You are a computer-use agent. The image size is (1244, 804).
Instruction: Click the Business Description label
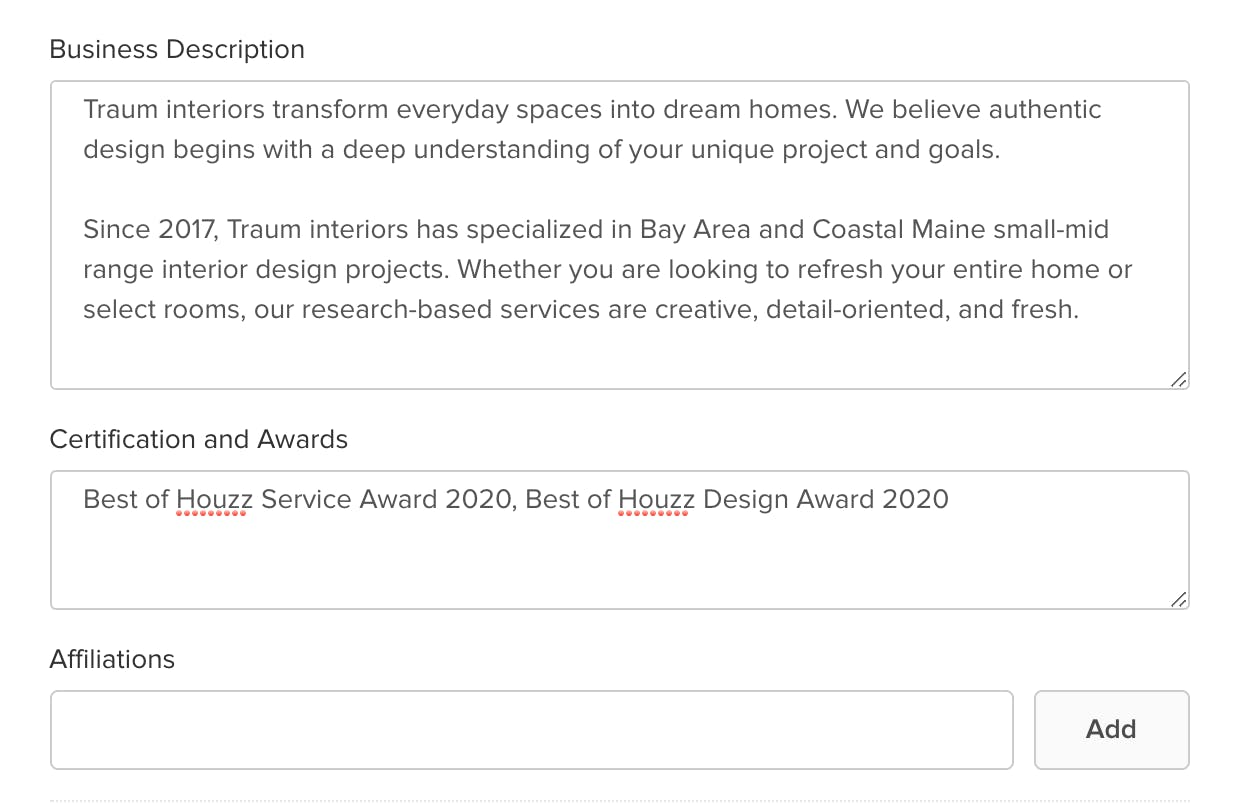(177, 49)
